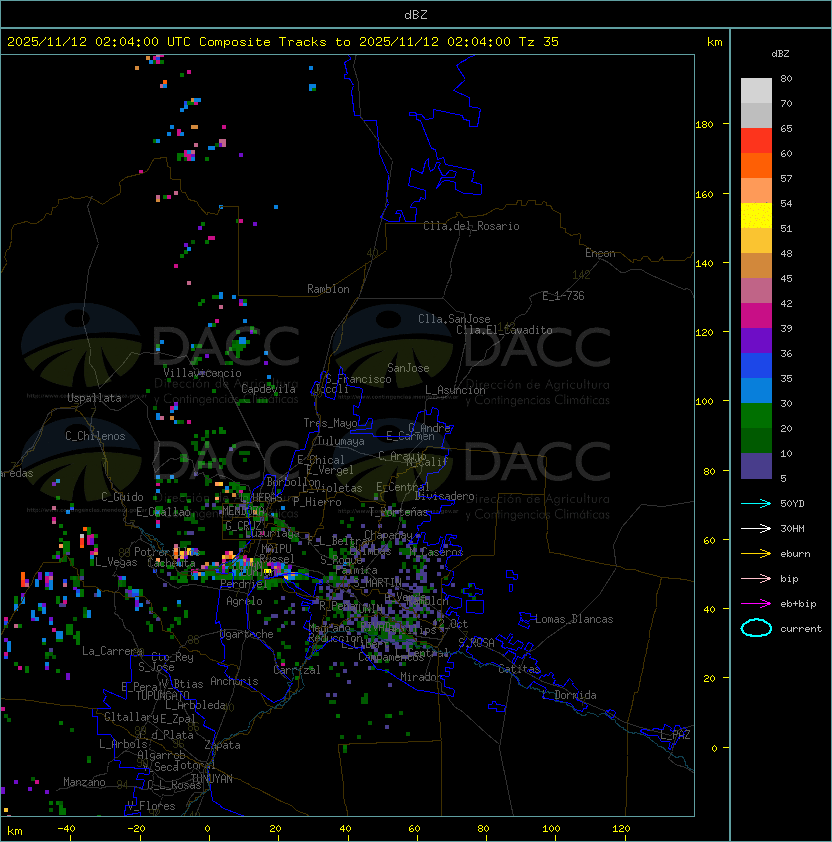Select the green 20-30 dBZ color band
The image size is (832, 842).
pyautogui.click(x=756, y=416)
